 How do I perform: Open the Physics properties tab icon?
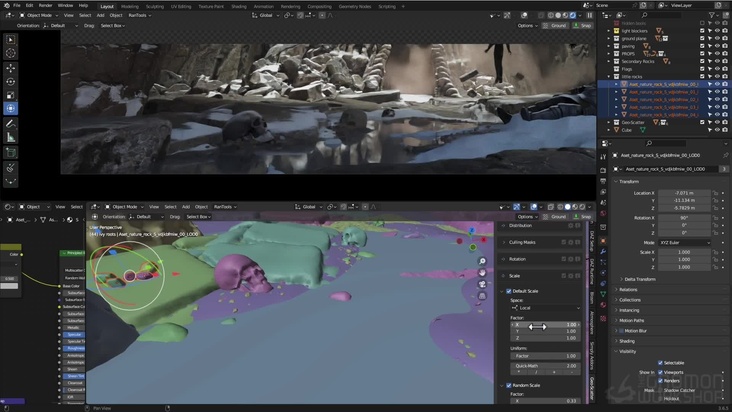pyautogui.click(x=603, y=273)
